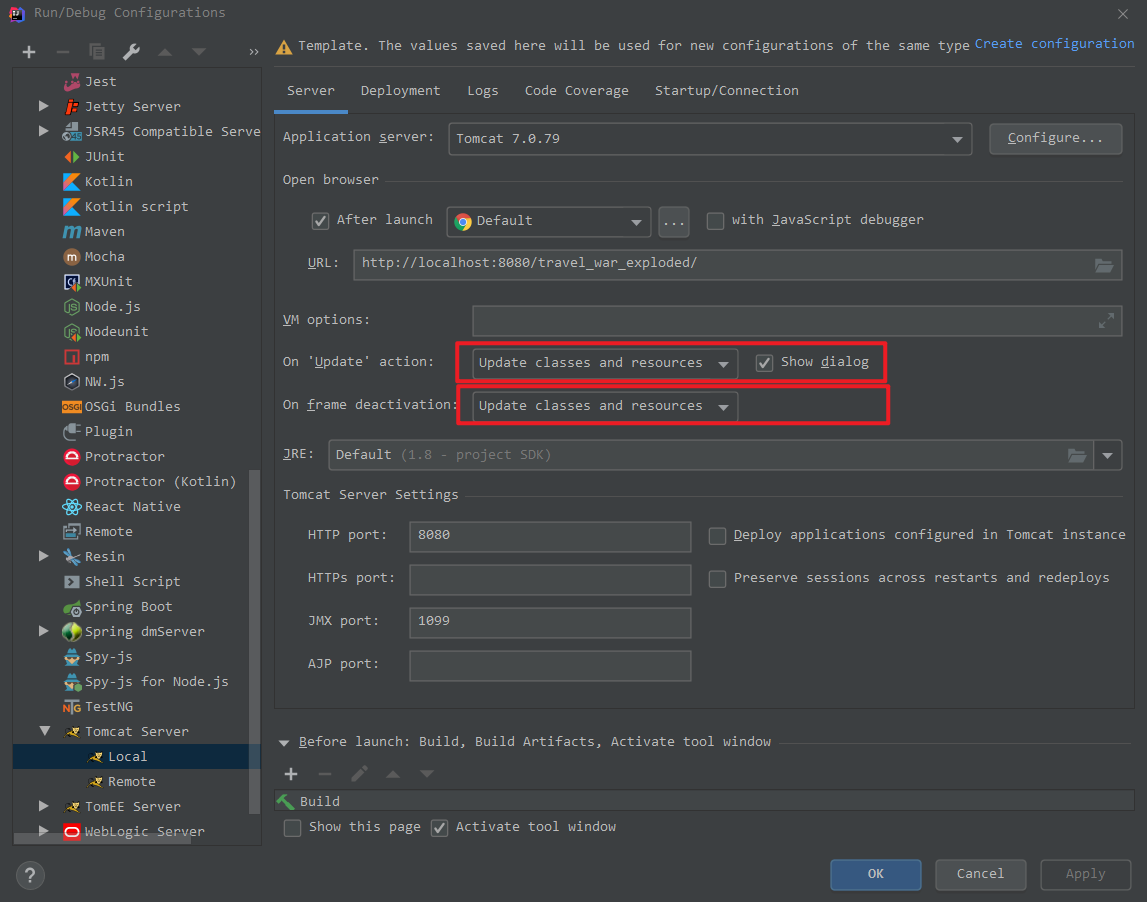Open the URL field folder browse icon
1147x902 pixels.
click(x=1104, y=265)
